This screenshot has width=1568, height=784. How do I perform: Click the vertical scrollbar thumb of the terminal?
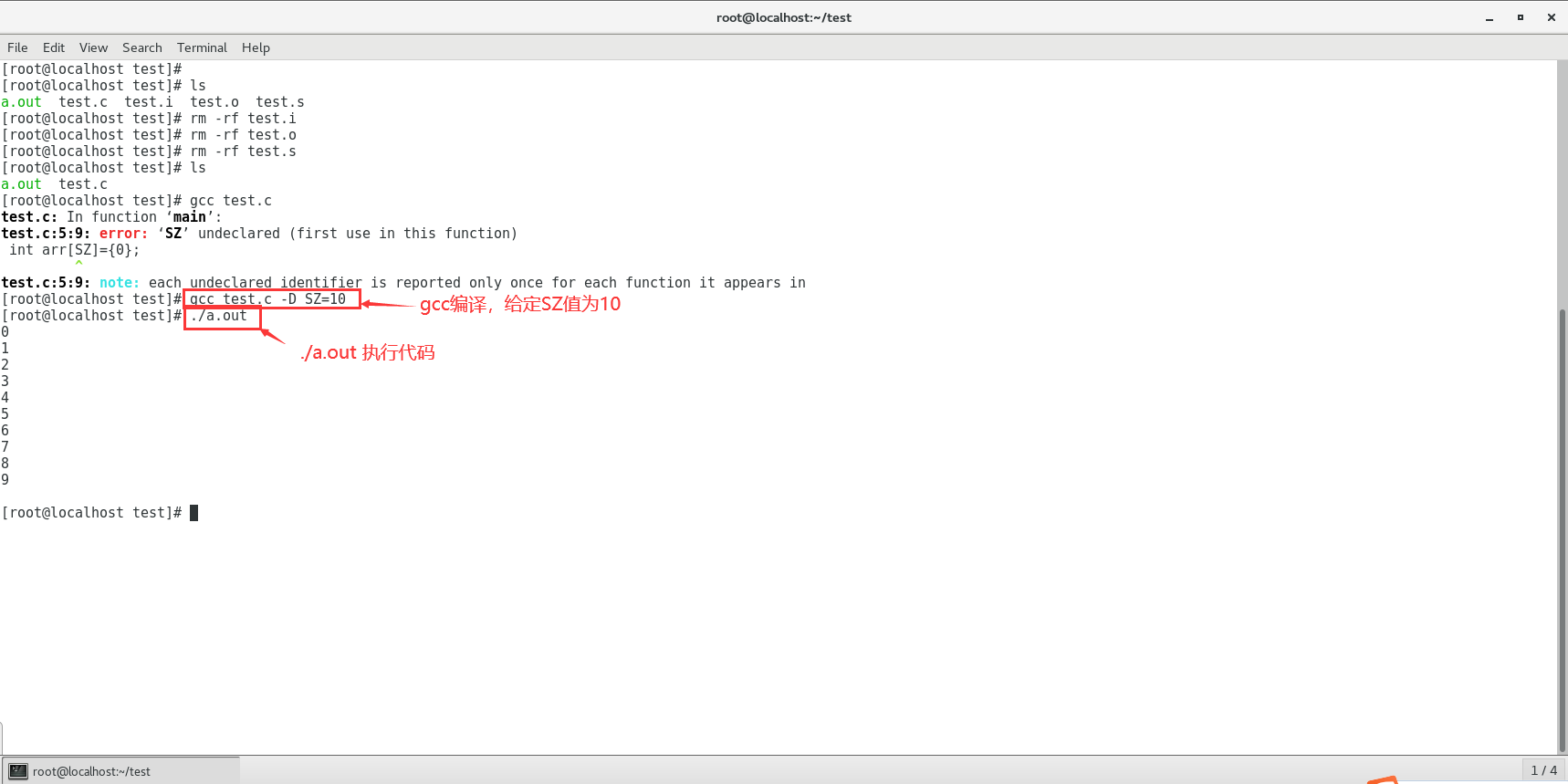[x=1562, y=529]
